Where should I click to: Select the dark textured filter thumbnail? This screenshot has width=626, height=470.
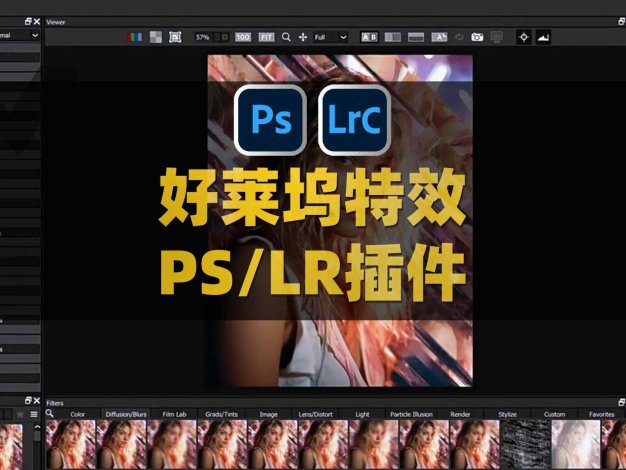[525, 444]
